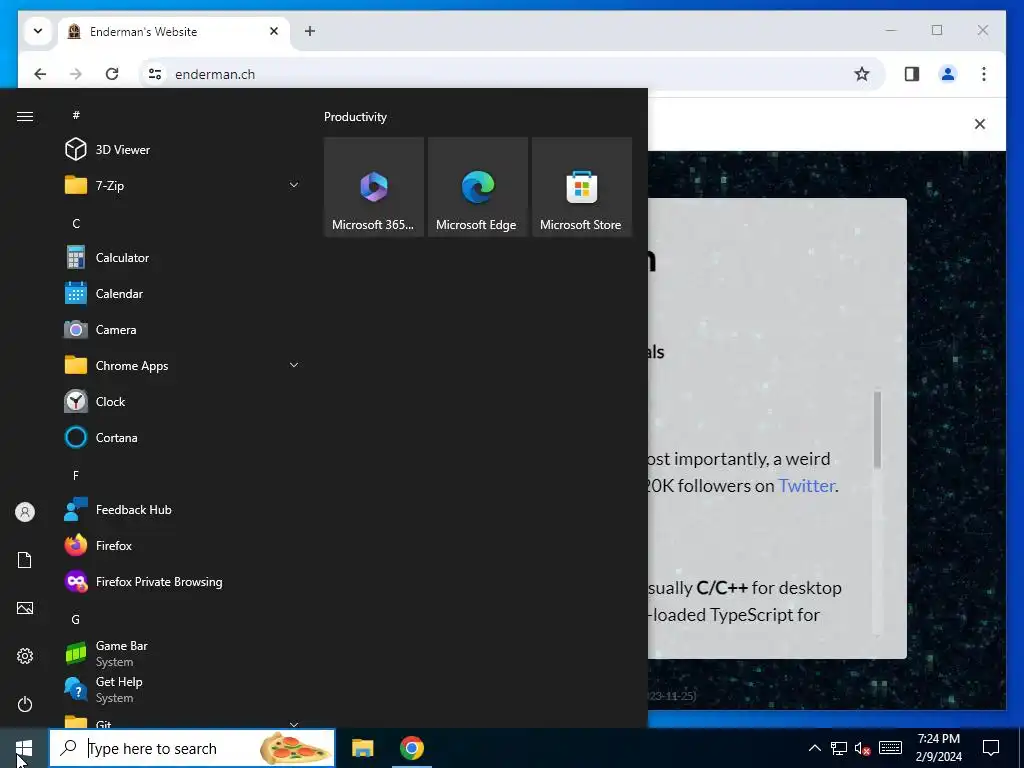Open the Get Help app
Screen dimensions: 1024x768
click(183, 689)
